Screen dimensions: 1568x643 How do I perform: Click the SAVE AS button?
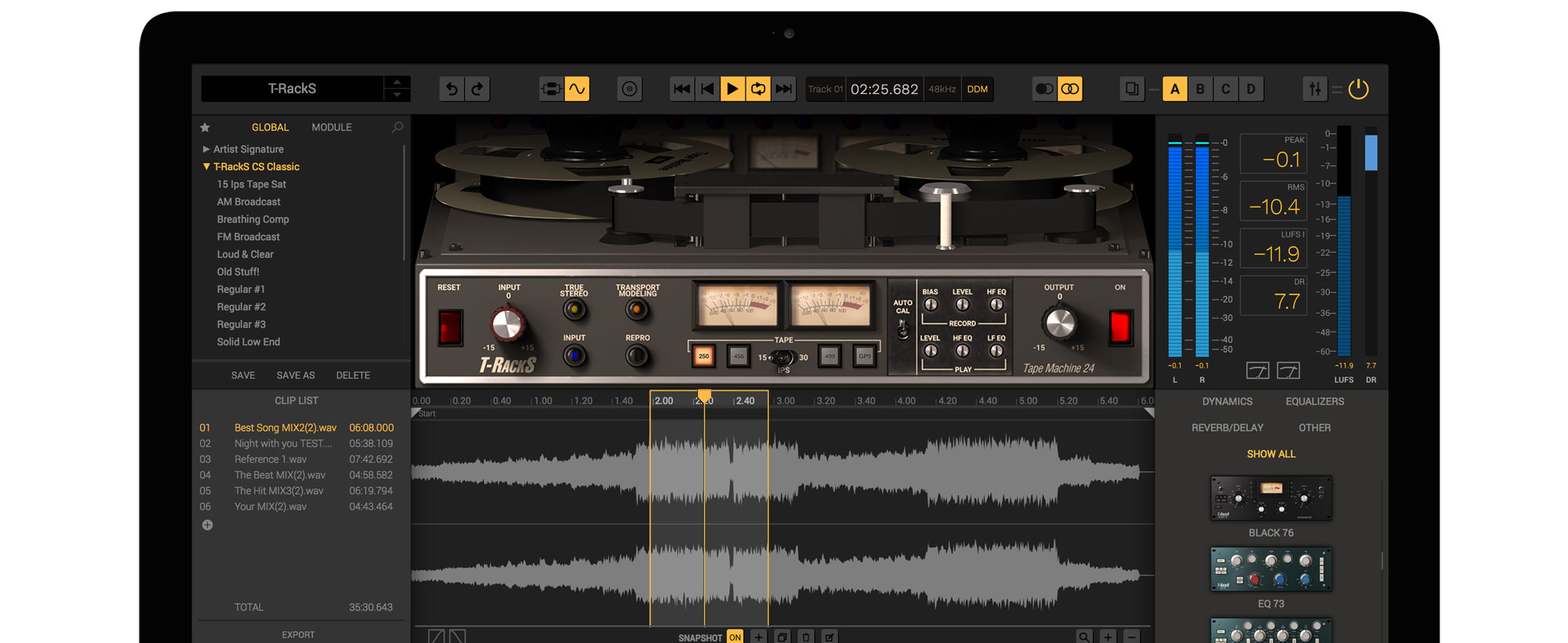(296, 376)
